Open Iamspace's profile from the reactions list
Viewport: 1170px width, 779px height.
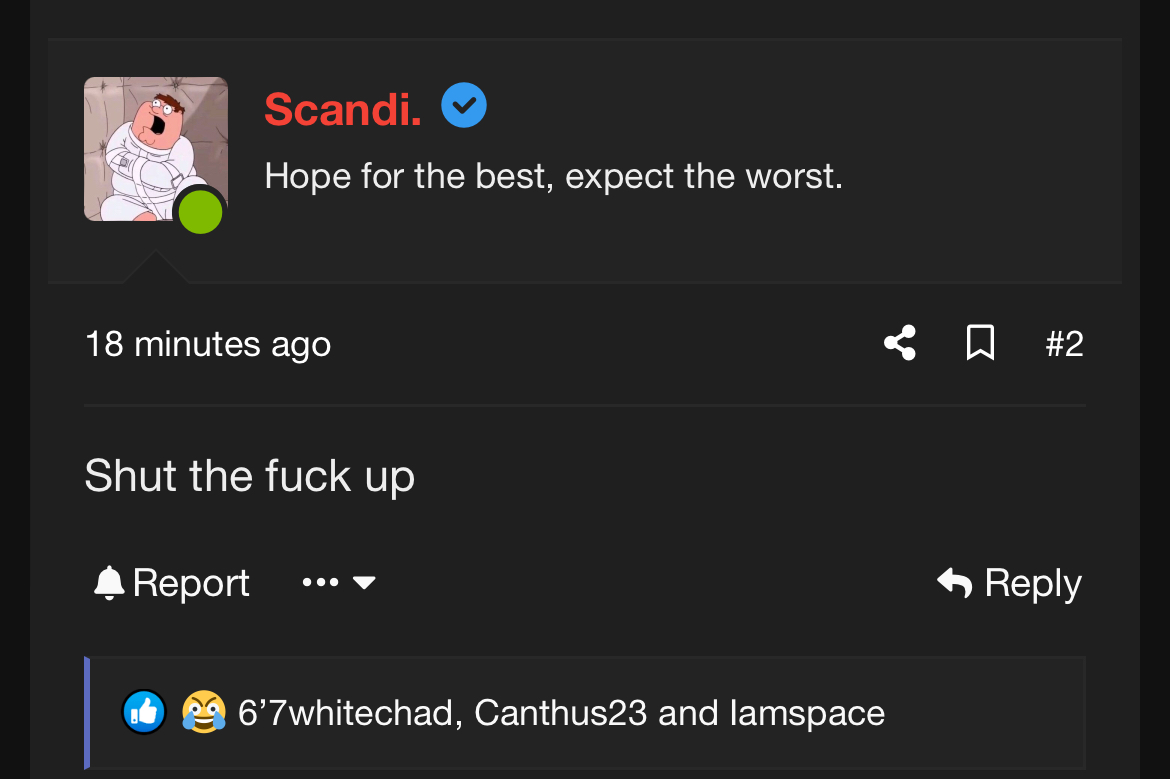[x=807, y=714]
